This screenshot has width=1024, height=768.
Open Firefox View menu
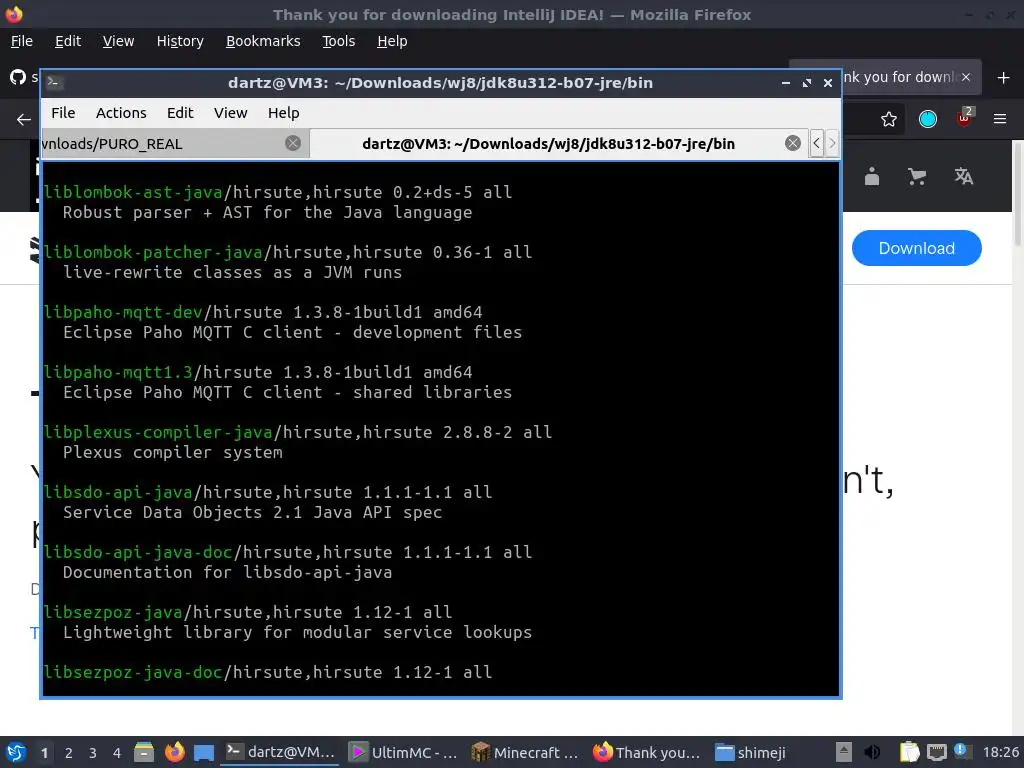[x=118, y=41]
